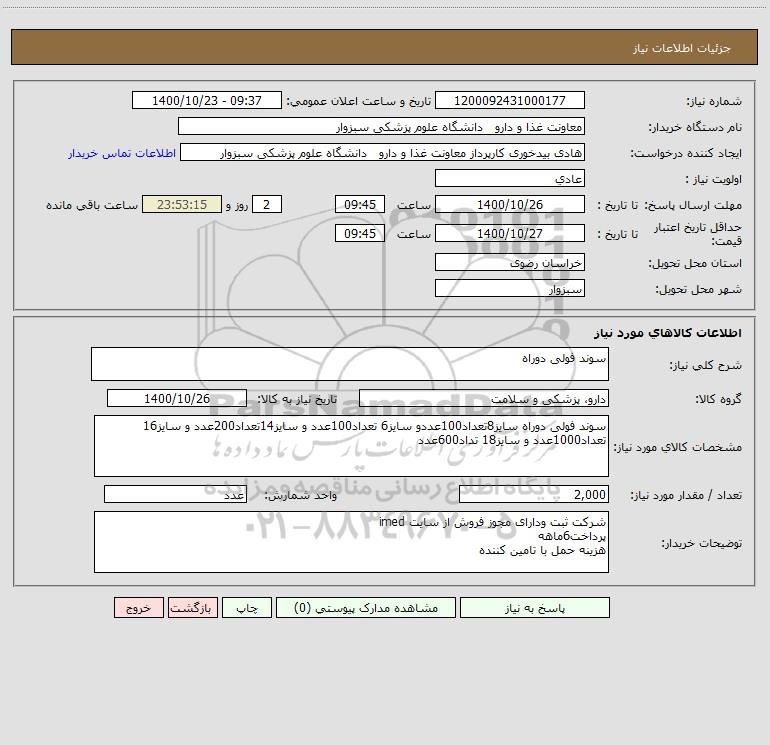Click the جزئیات اطلاعات نیاز header title

pos(681,48)
